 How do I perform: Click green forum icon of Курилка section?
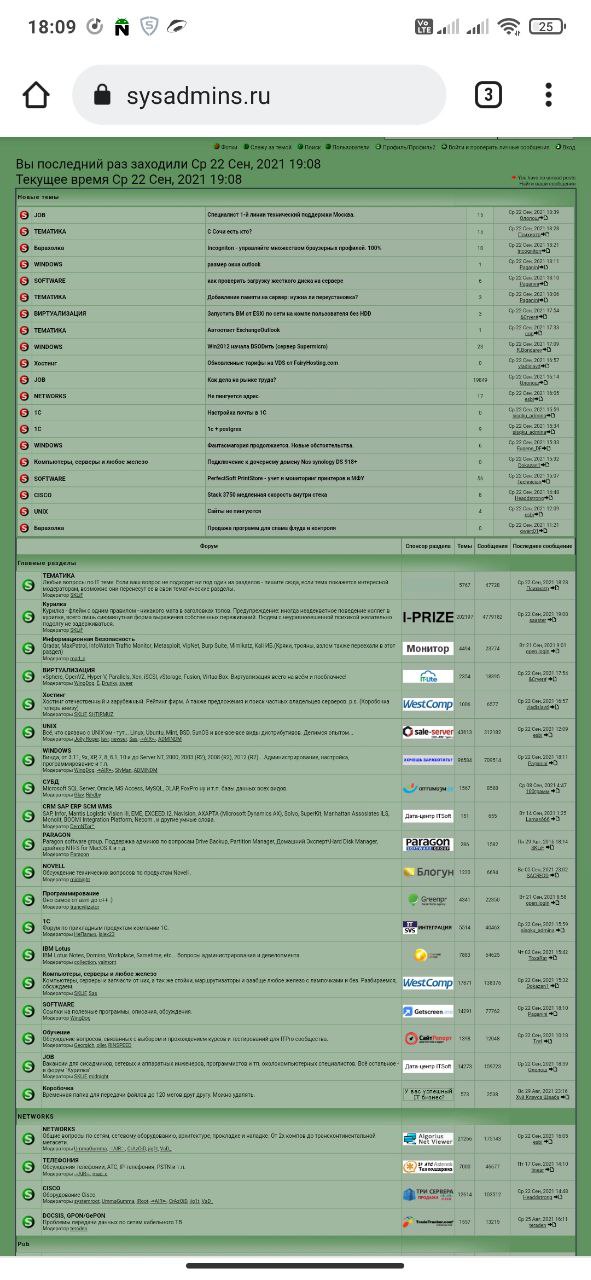29,616
